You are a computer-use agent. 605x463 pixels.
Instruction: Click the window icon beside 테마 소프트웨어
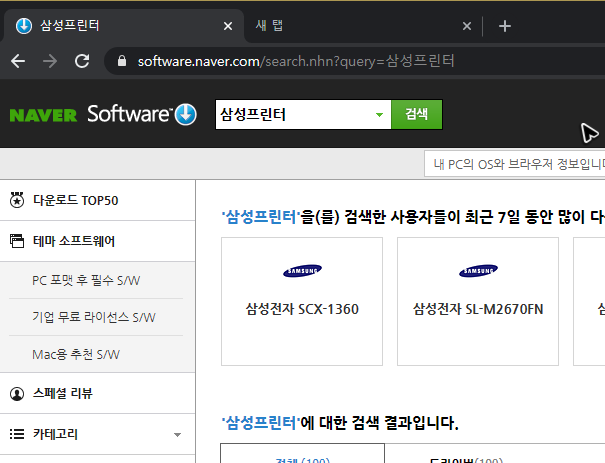point(17,241)
